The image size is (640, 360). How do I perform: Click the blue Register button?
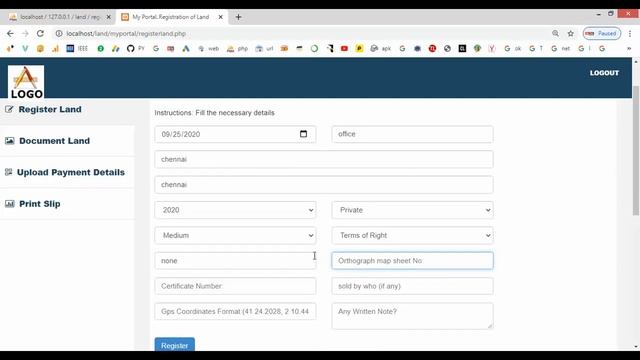tap(175, 345)
